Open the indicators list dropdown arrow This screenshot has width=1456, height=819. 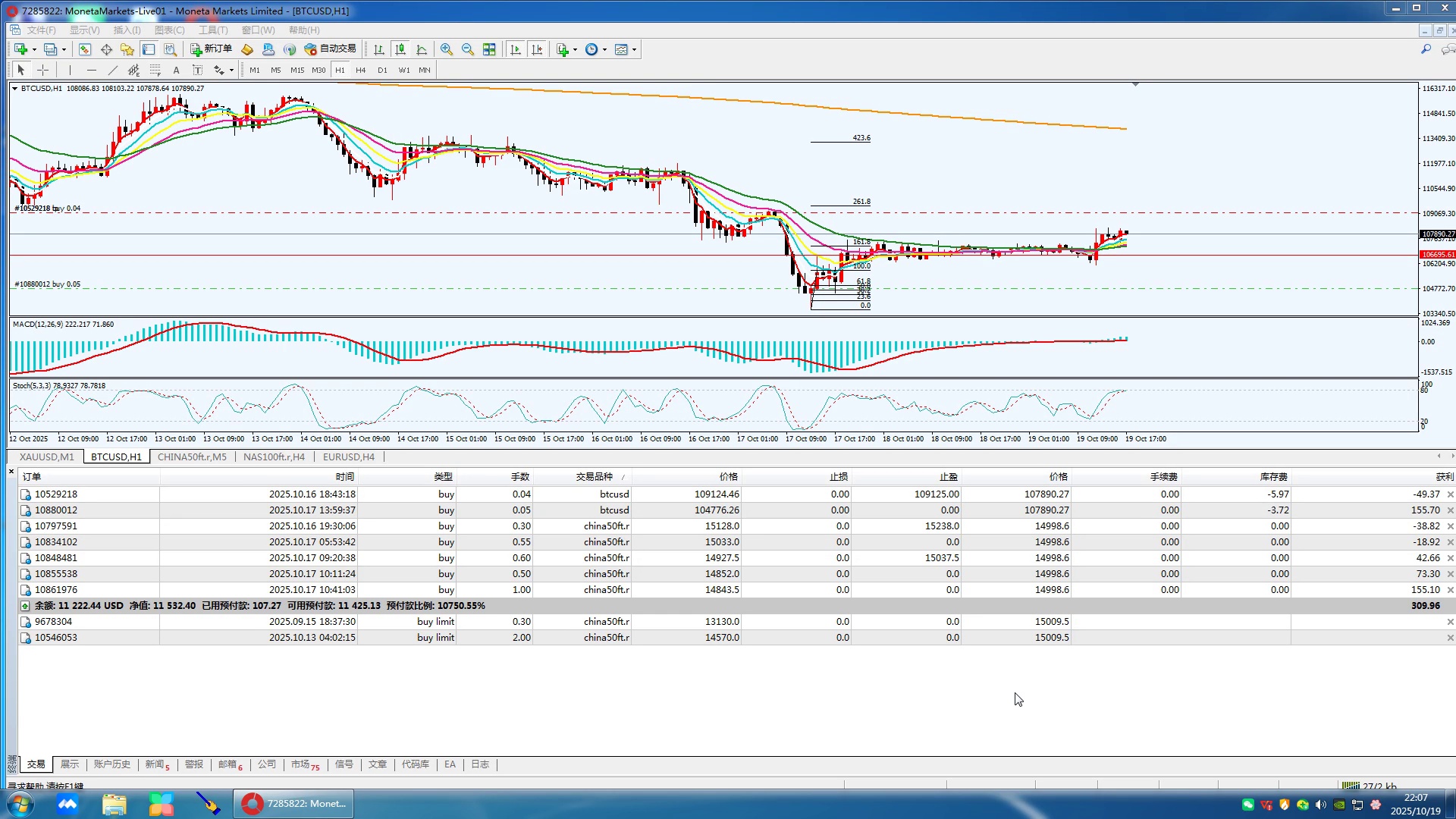point(576,49)
